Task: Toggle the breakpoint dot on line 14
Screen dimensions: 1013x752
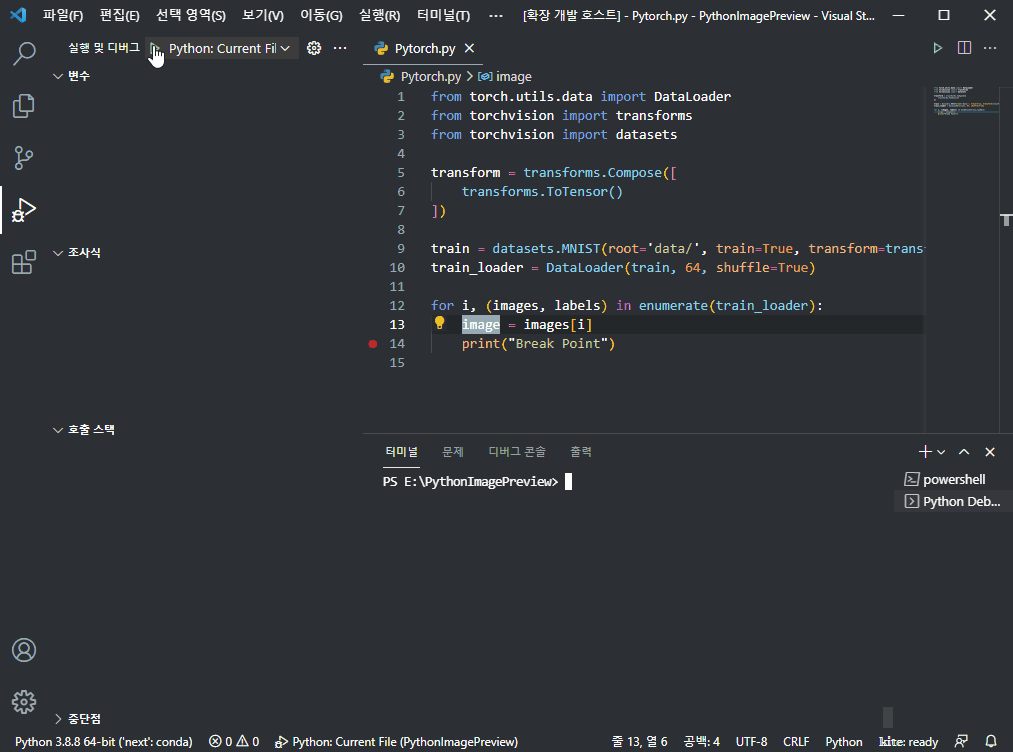Action: [373, 344]
